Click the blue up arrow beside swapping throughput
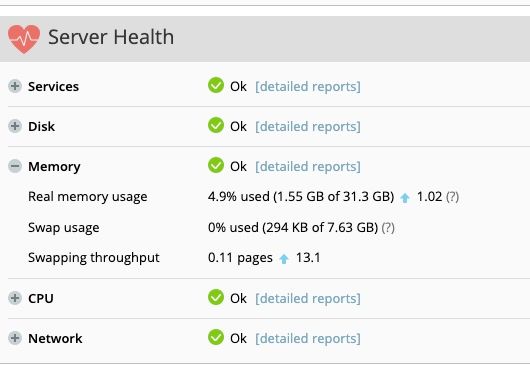Viewport: 530px width, 380px height. pyautogui.click(x=284, y=259)
